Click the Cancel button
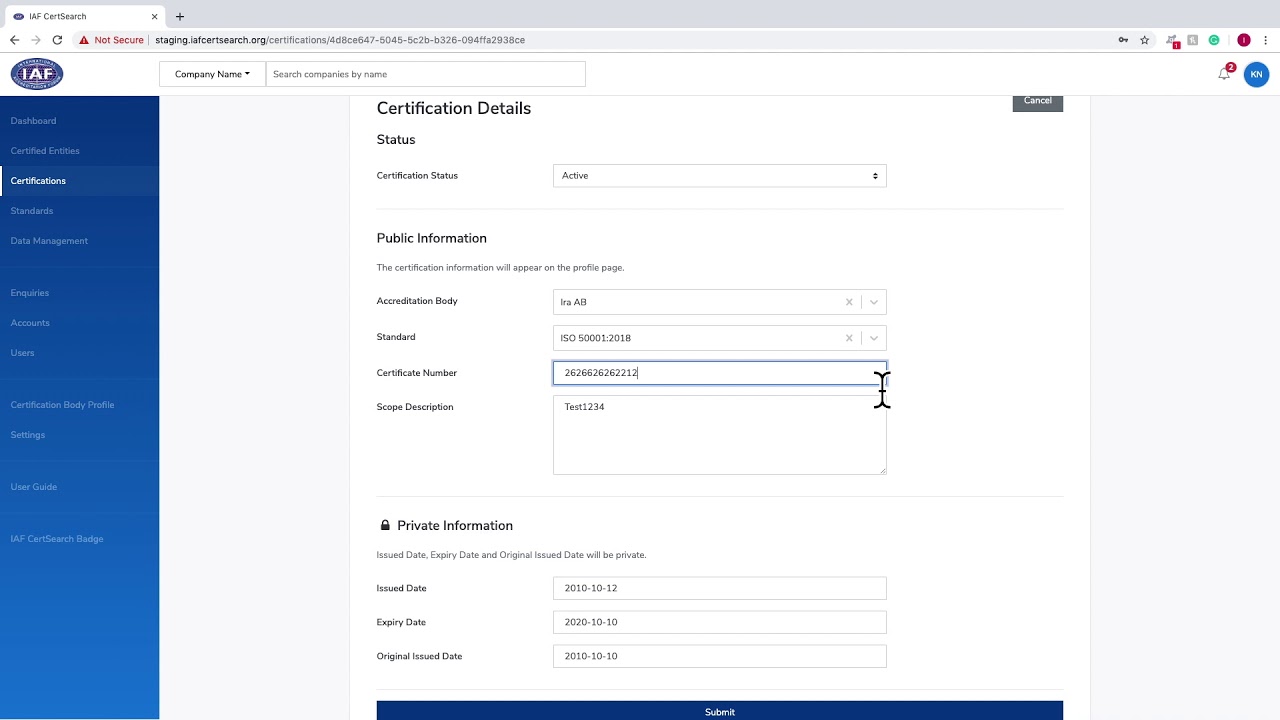The height and width of the screenshot is (720, 1280). coord(1037,102)
